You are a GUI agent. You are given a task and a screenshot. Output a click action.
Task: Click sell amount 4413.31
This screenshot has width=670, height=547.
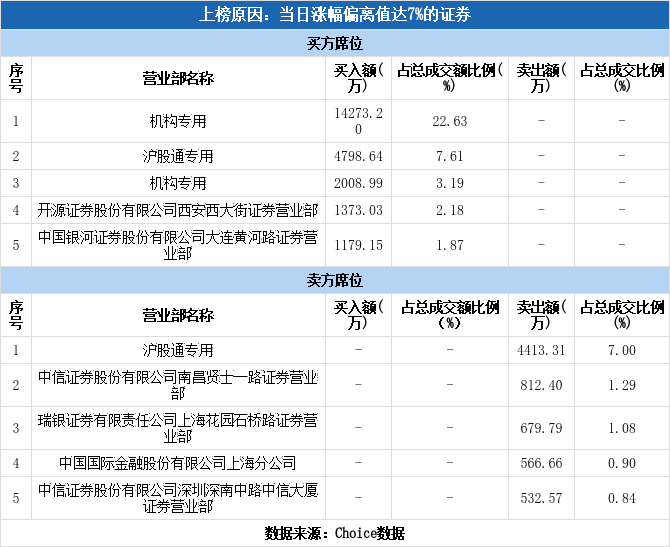coord(541,350)
